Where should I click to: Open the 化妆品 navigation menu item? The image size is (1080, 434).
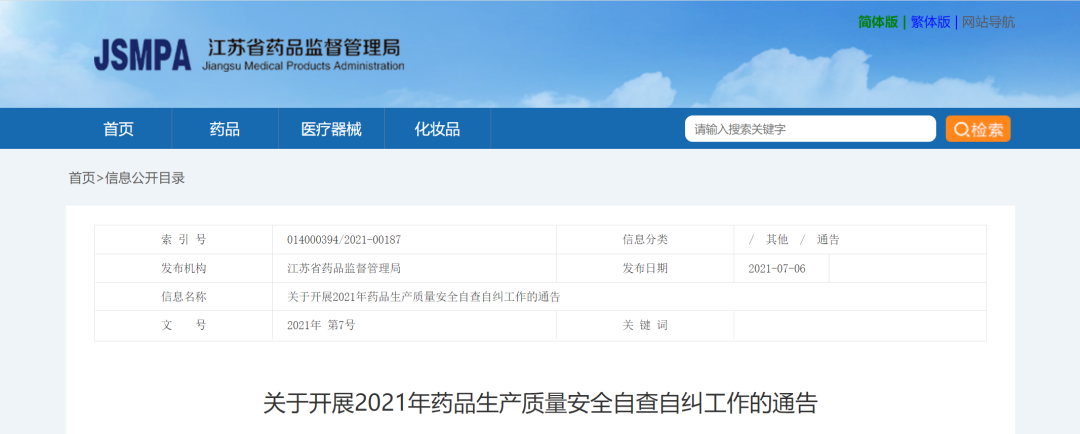point(437,129)
